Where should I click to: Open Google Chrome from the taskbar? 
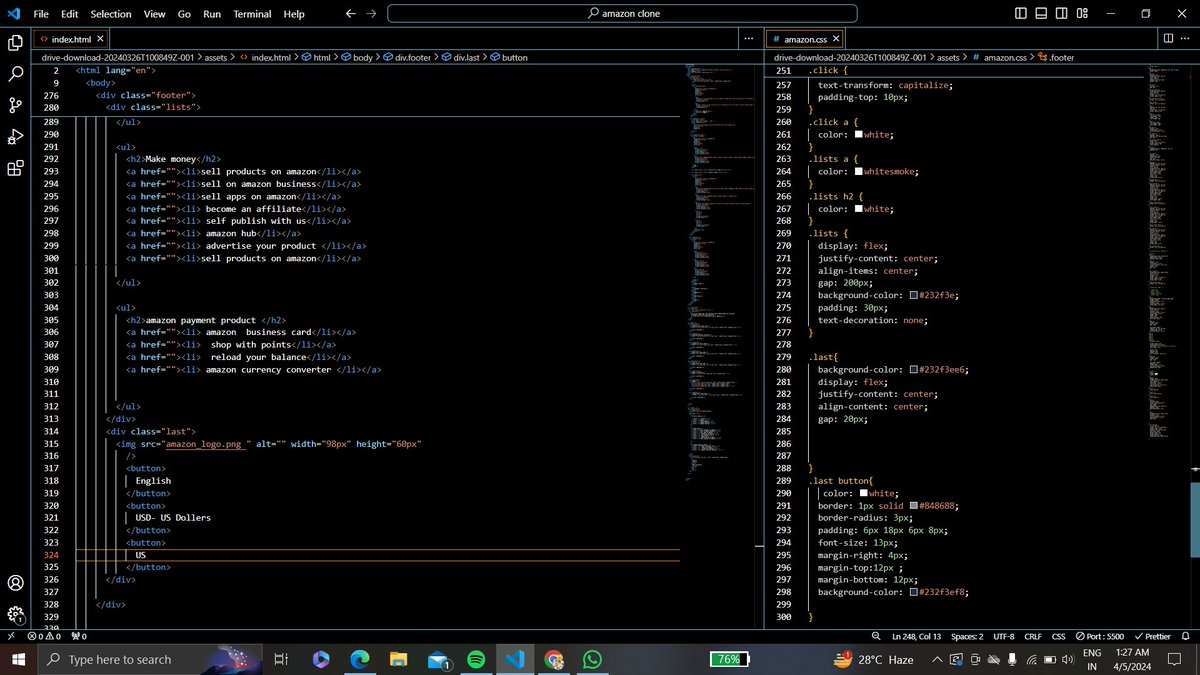point(554,660)
